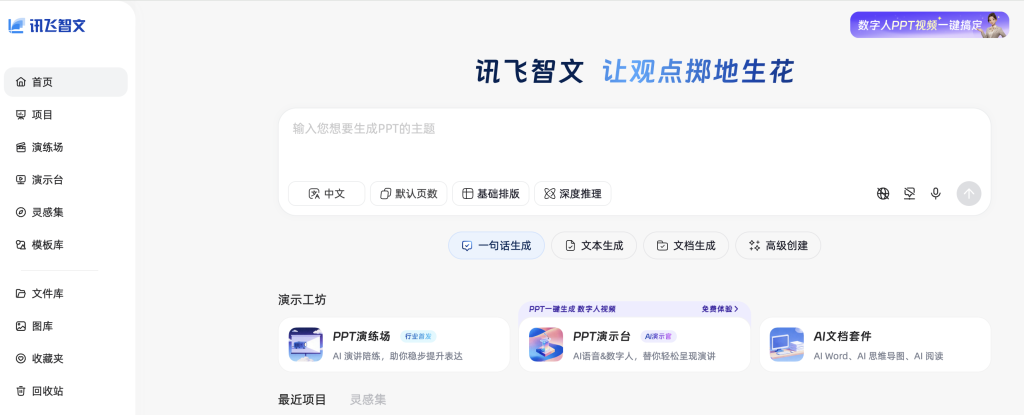Open 图库 image gallery in sidebar

[42, 326]
